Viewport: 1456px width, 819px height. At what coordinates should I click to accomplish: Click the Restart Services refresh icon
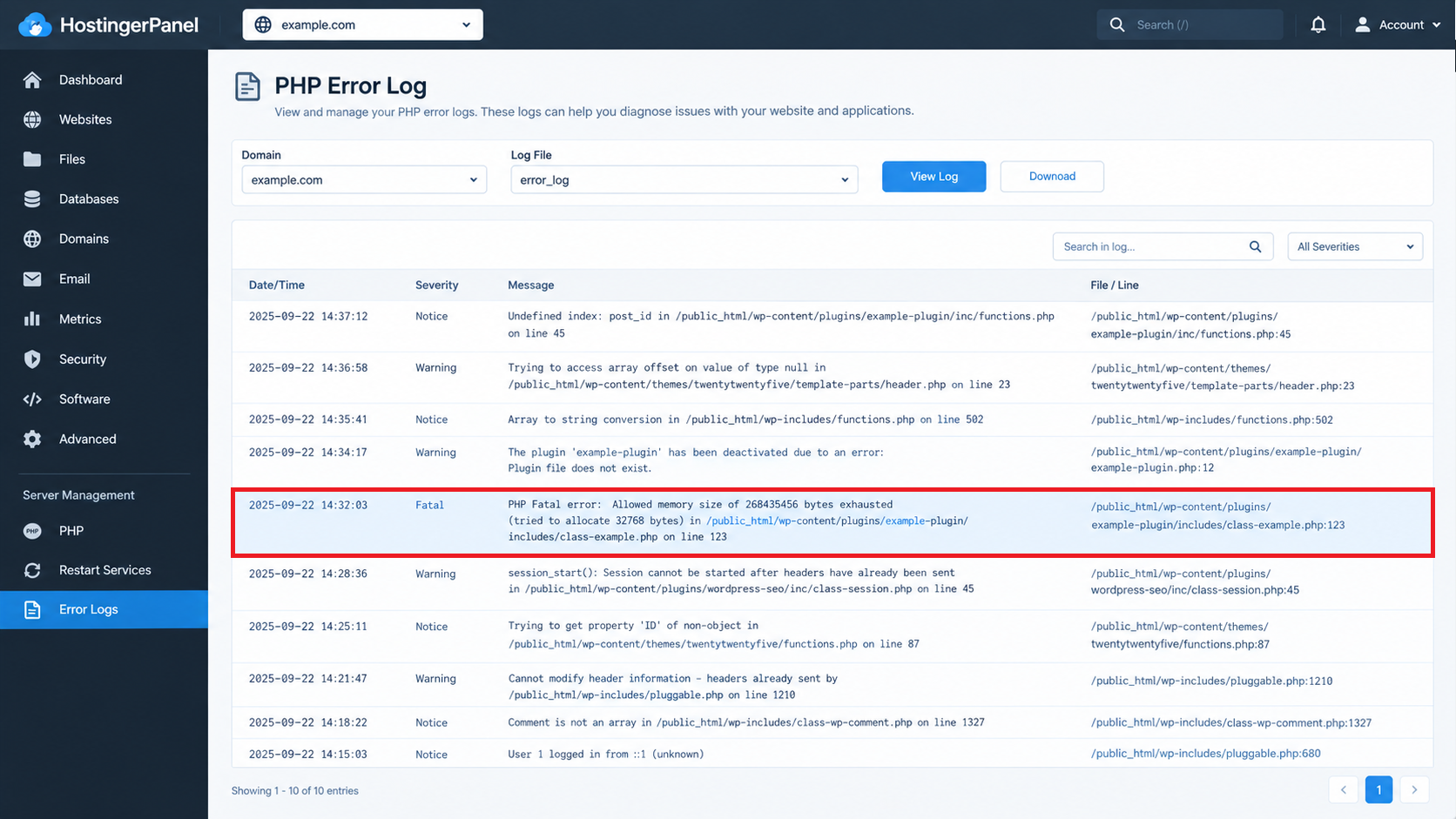pyautogui.click(x=32, y=570)
